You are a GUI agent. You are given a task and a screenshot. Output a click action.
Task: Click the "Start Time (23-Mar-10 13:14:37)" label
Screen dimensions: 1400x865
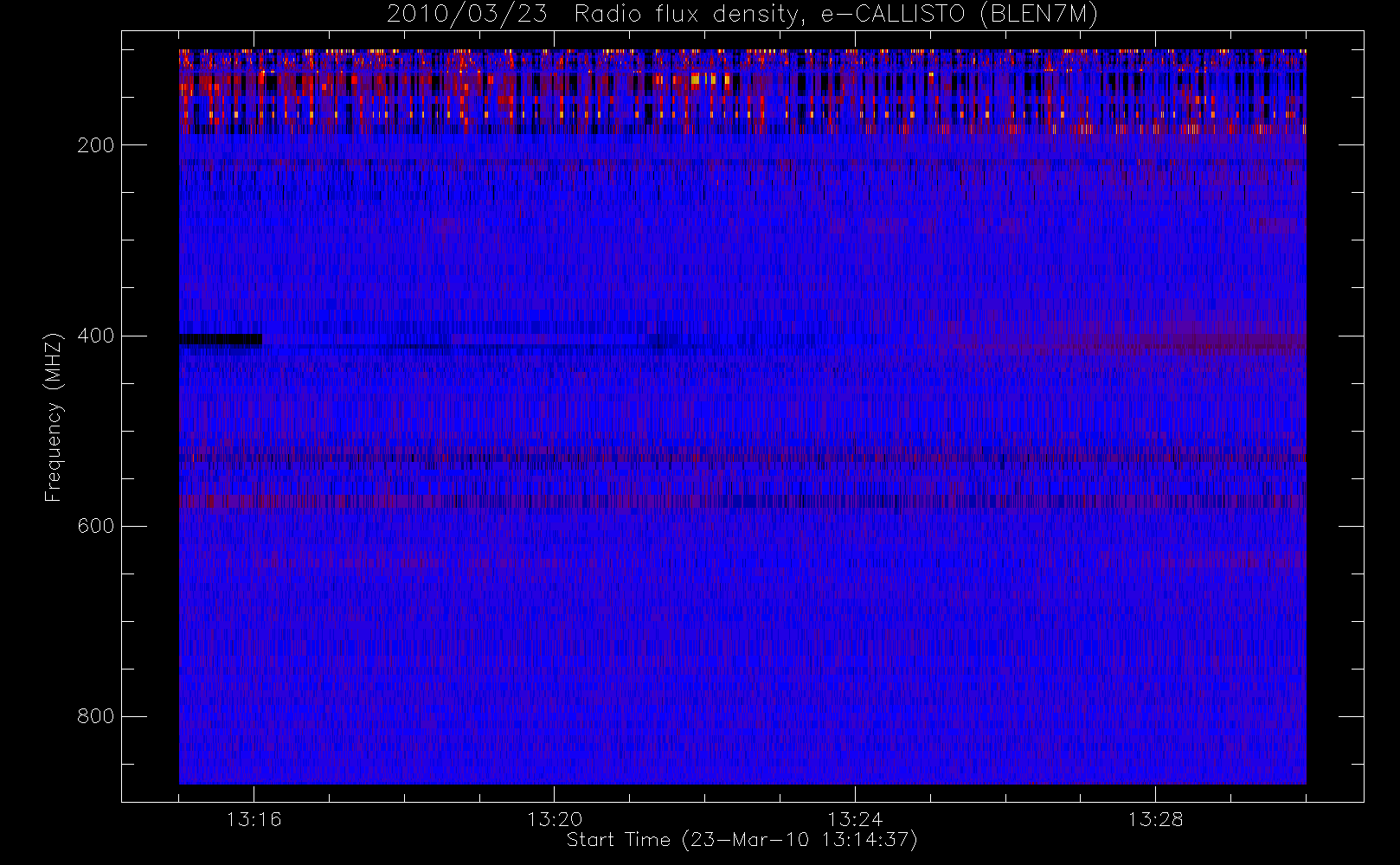742,840
